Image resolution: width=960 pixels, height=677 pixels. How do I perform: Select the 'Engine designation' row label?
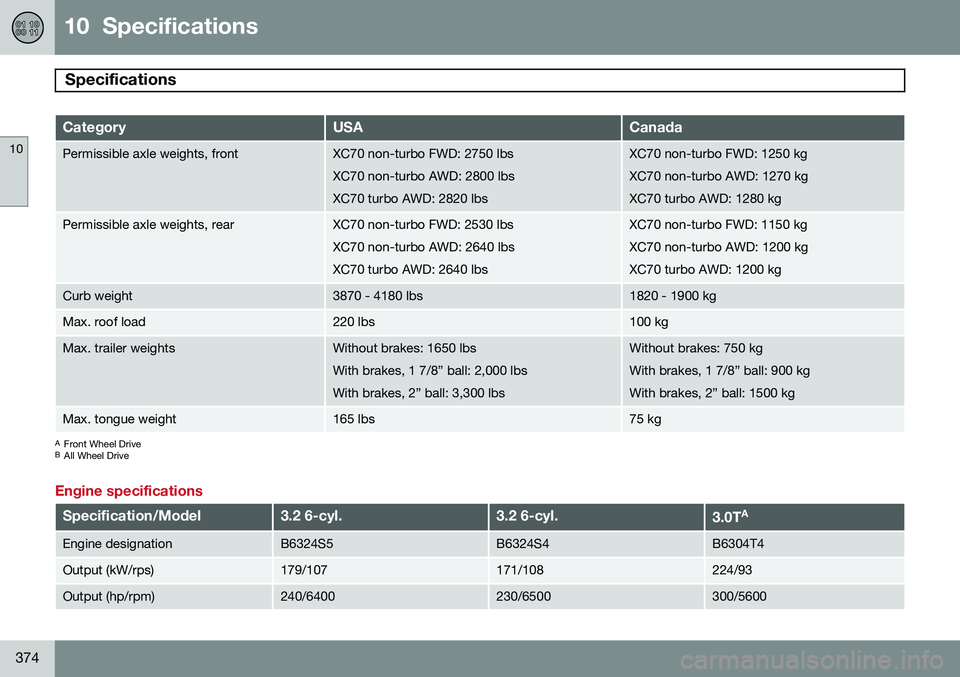118,544
